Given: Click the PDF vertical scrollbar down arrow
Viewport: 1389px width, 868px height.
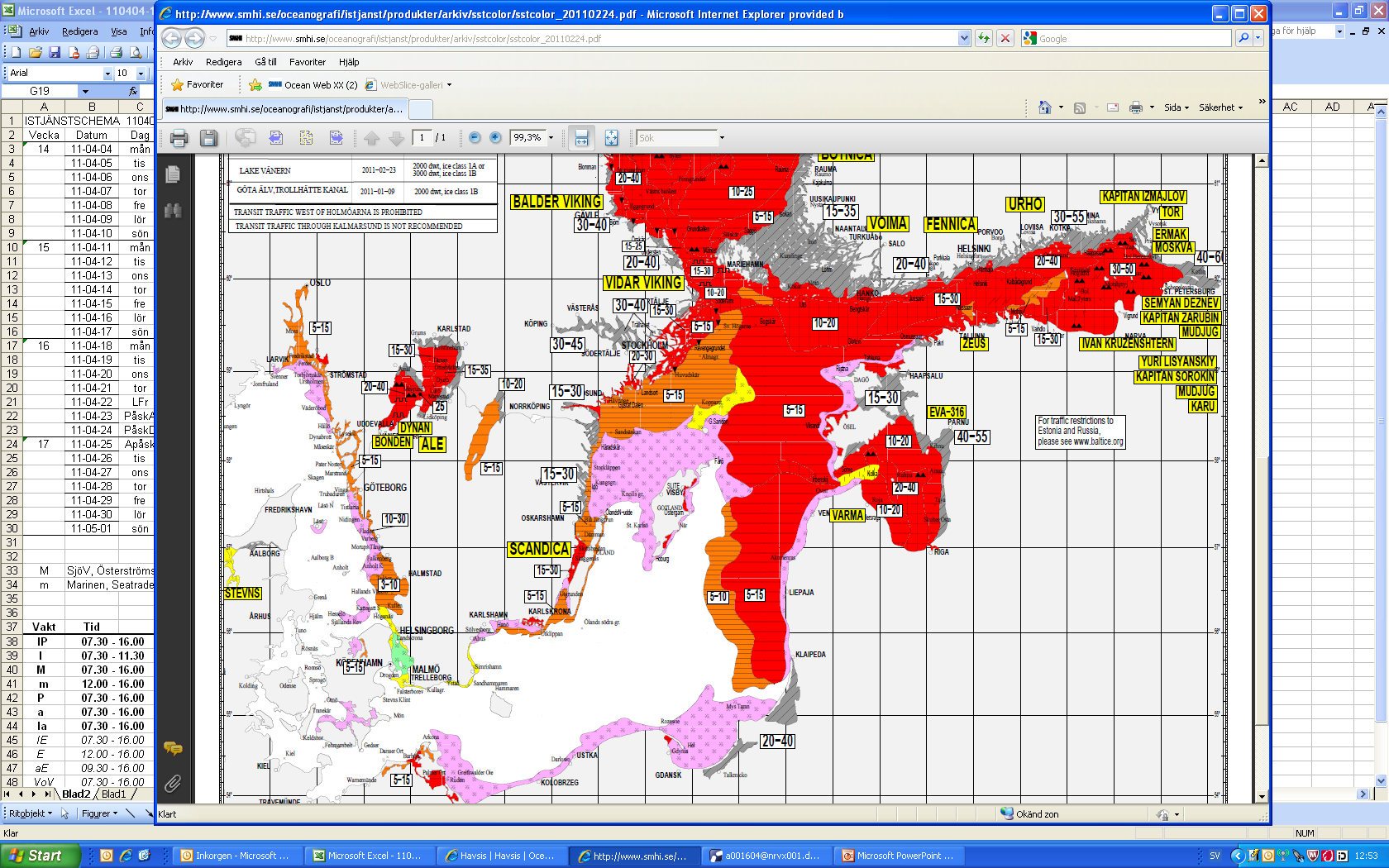Looking at the screenshot, I should (1262, 797).
